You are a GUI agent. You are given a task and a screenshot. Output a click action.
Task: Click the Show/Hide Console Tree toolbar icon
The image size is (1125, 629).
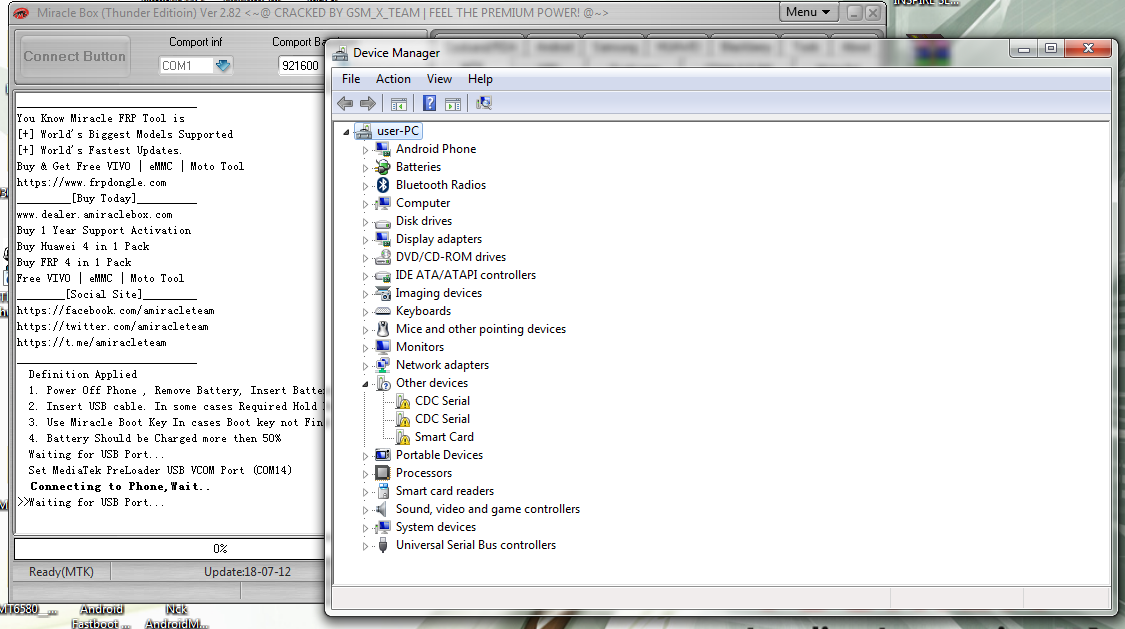point(399,104)
